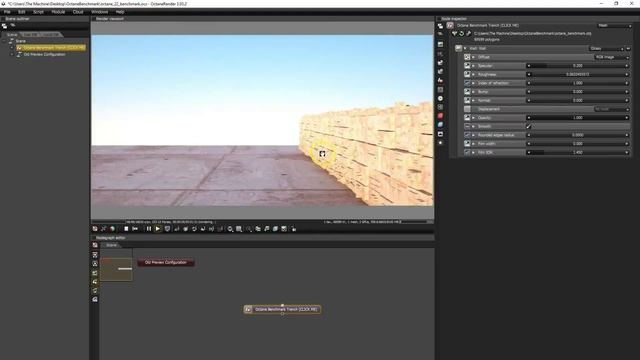
Task: Click the Film IOR value slider
Action: (578, 152)
